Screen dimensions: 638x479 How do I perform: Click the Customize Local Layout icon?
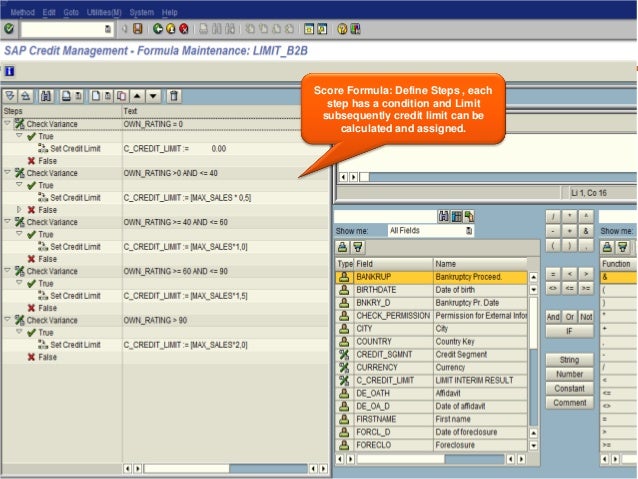[355, 28]
